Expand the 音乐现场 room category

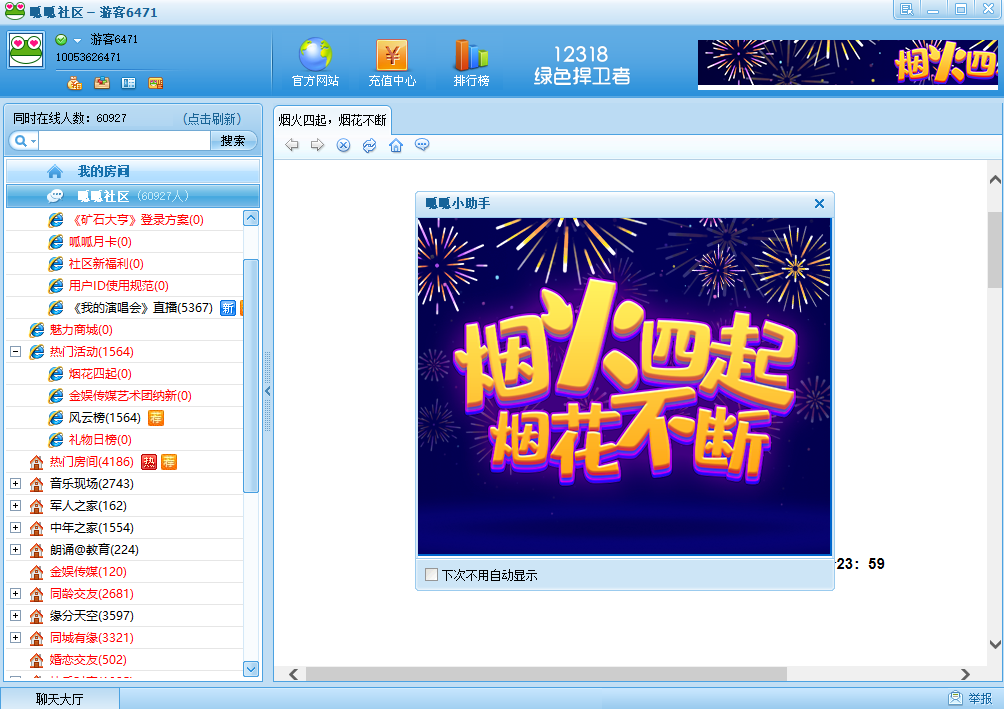(15, 484)
